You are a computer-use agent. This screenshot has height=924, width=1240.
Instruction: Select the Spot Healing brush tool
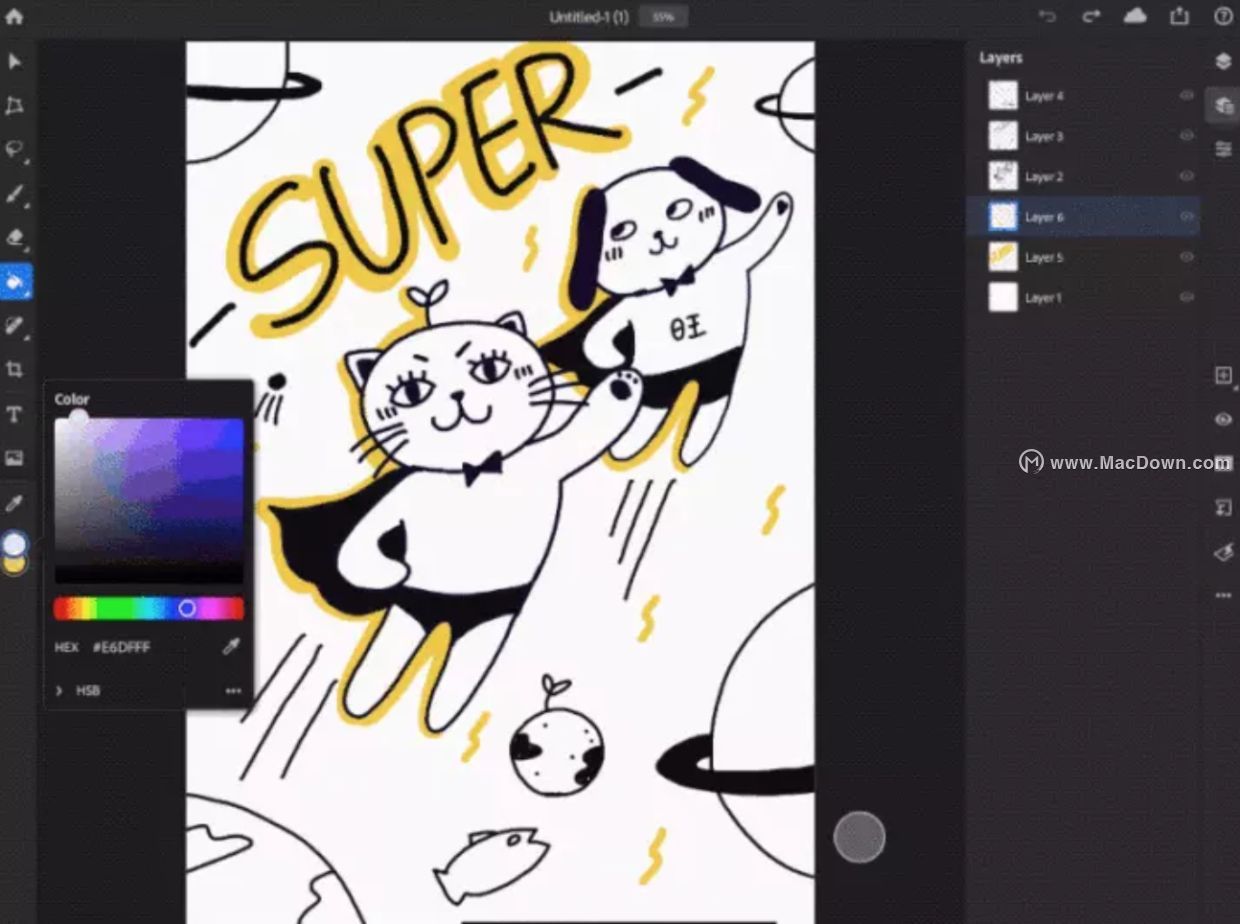point(15,325)
